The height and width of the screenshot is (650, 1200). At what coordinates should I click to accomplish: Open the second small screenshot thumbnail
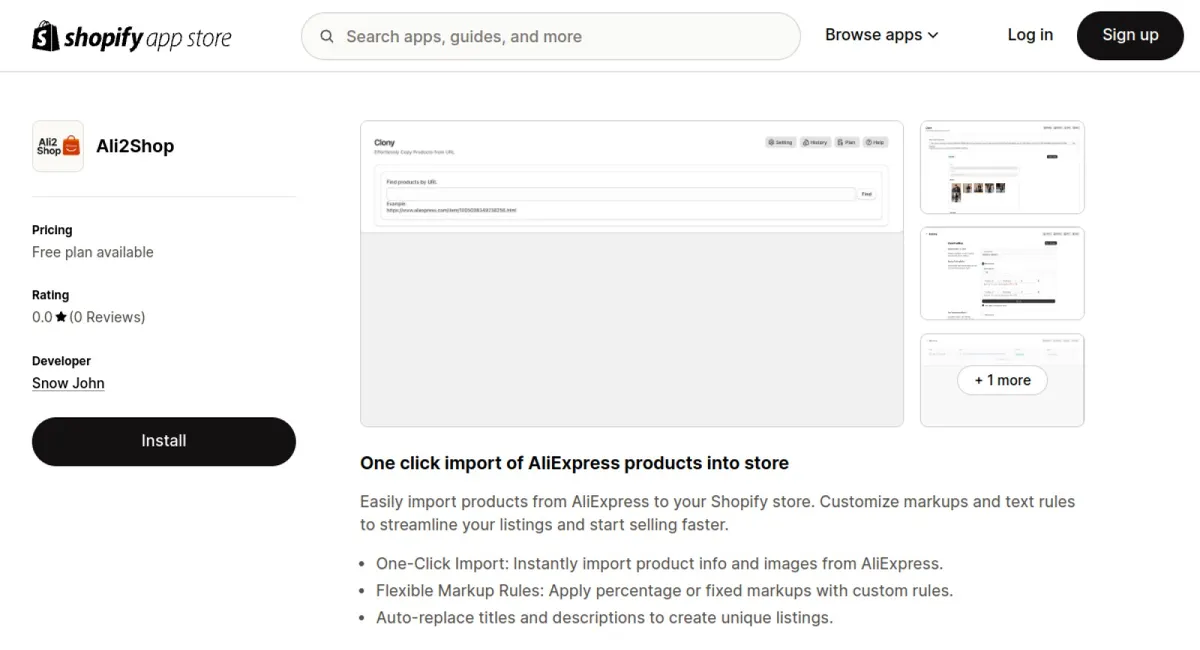pos(1002,273)
